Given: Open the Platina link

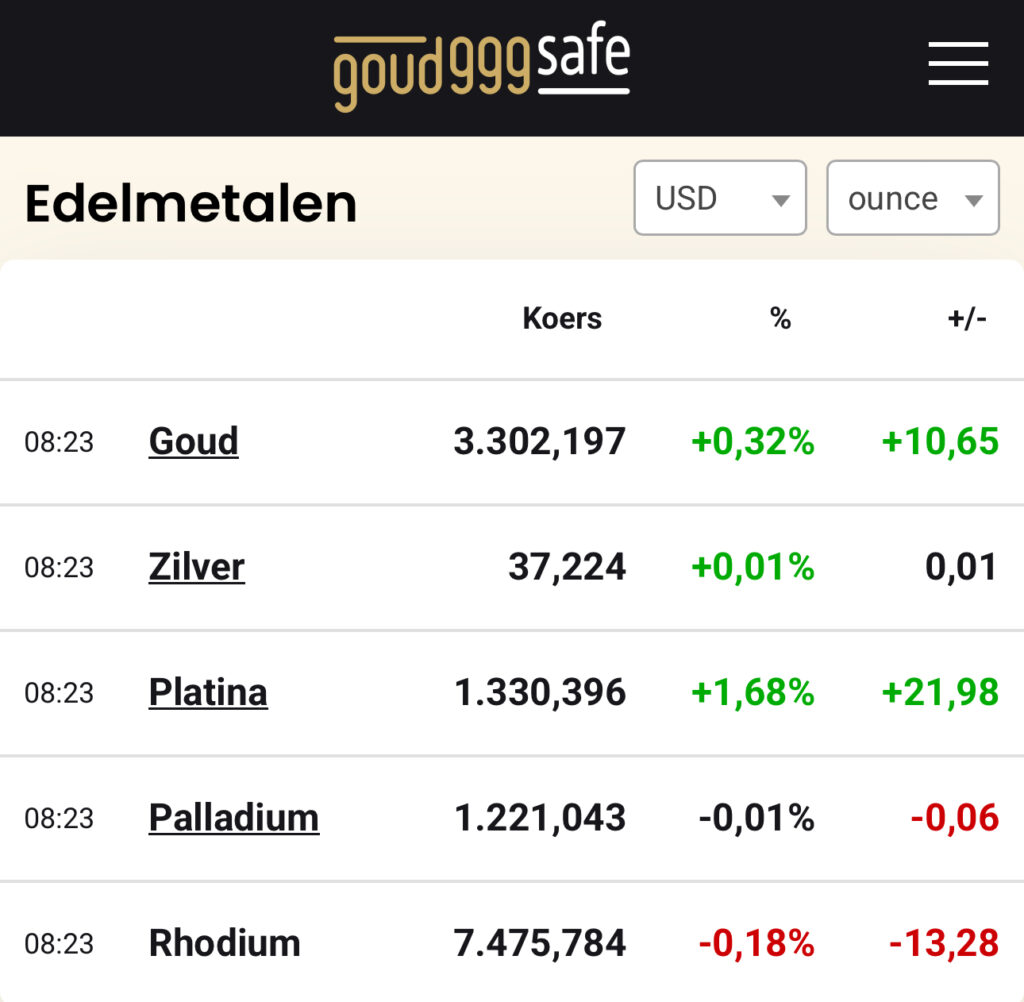Looking at the screenshot, I should pyautogui.click(x=208, y=692).
